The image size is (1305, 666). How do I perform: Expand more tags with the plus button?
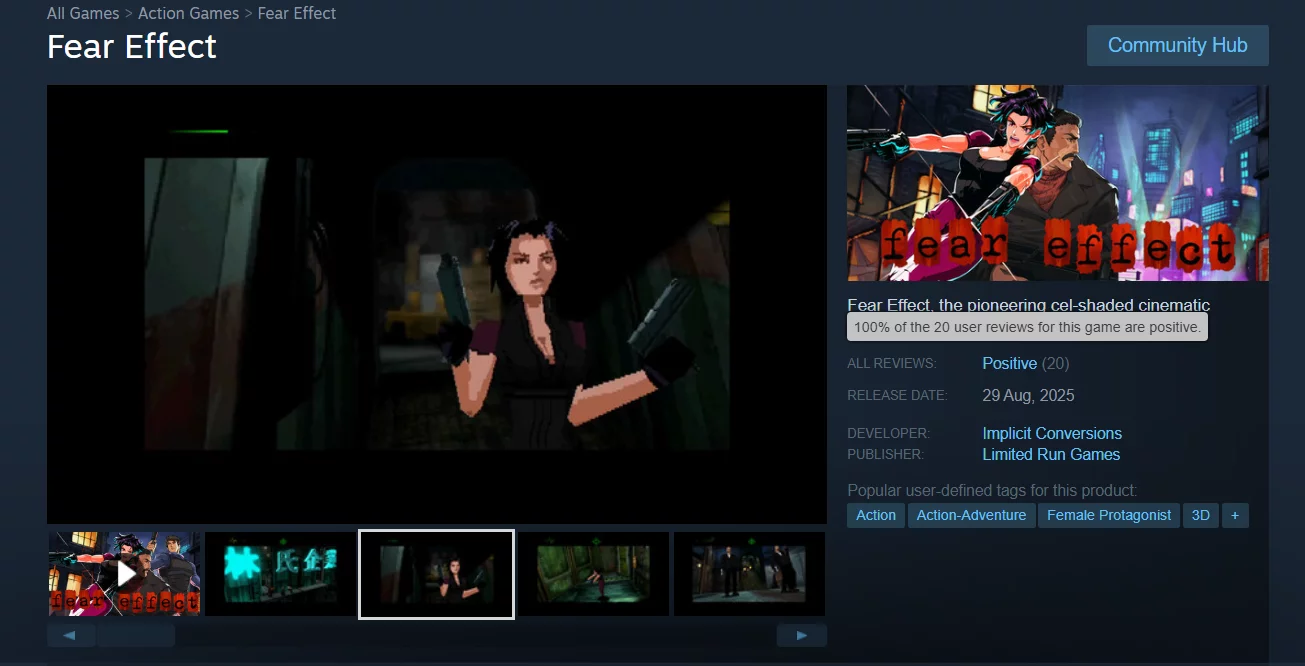(x=1235, y=515)
